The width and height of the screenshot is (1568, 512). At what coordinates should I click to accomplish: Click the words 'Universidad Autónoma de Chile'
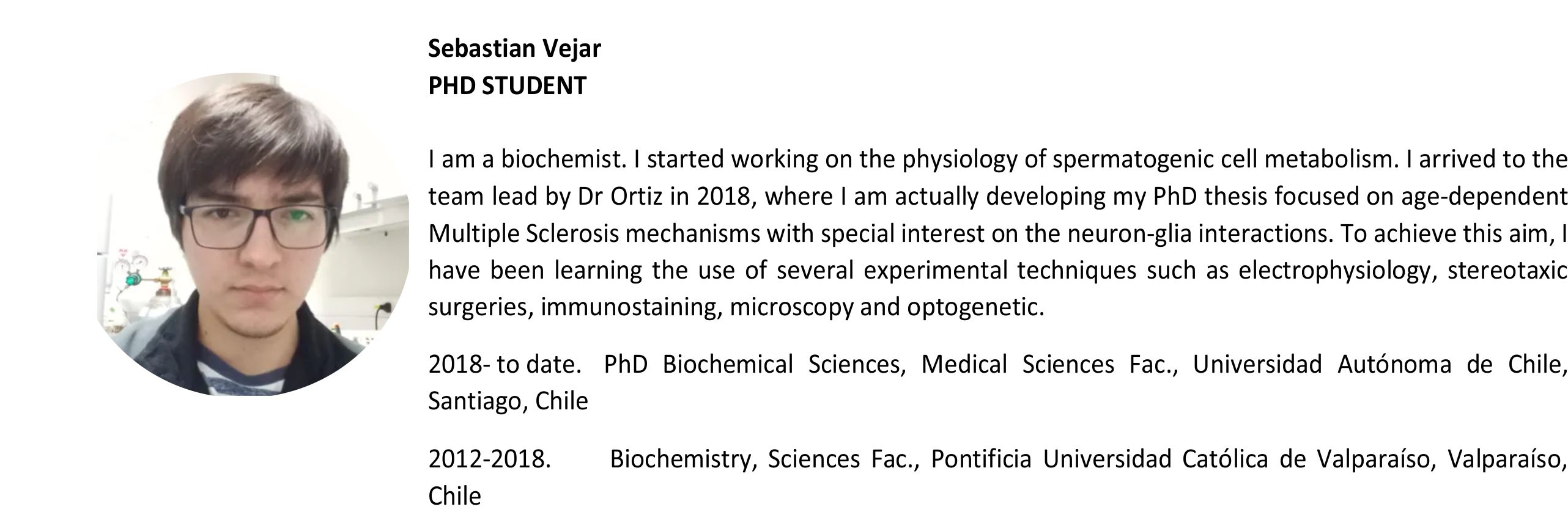click(x=1379, y=364)
